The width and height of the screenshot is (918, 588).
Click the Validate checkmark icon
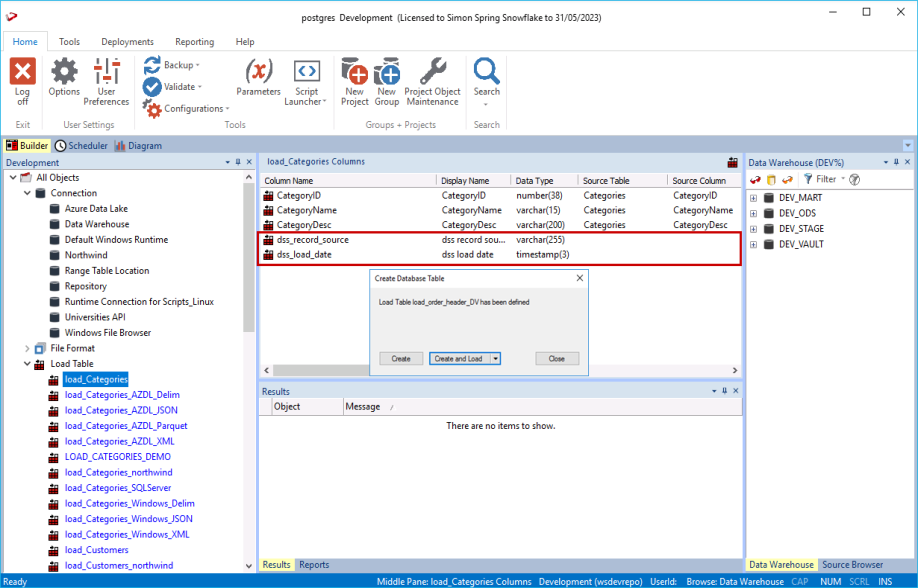click(x=152, y=87)
